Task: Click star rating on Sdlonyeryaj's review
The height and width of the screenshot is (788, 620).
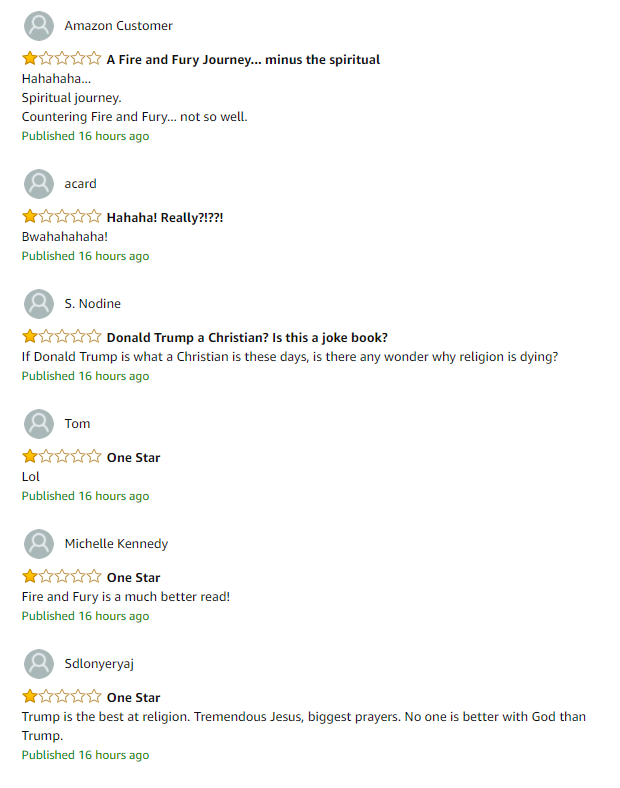Action: tap(62, 697)
